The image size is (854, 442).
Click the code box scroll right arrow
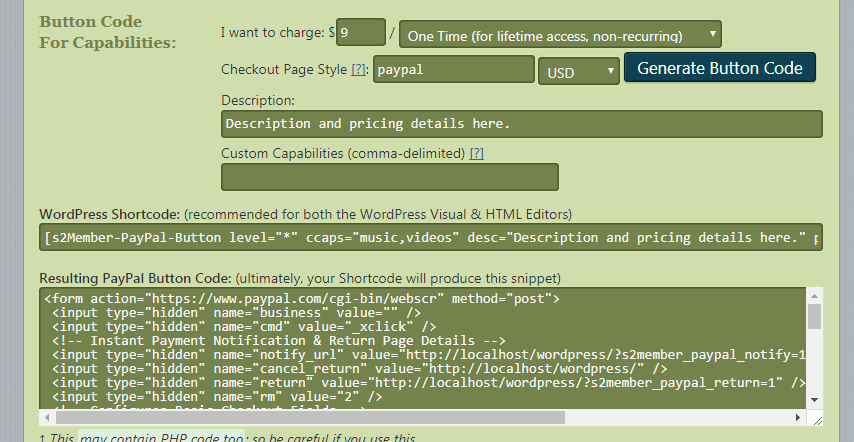tap(799, 417)
